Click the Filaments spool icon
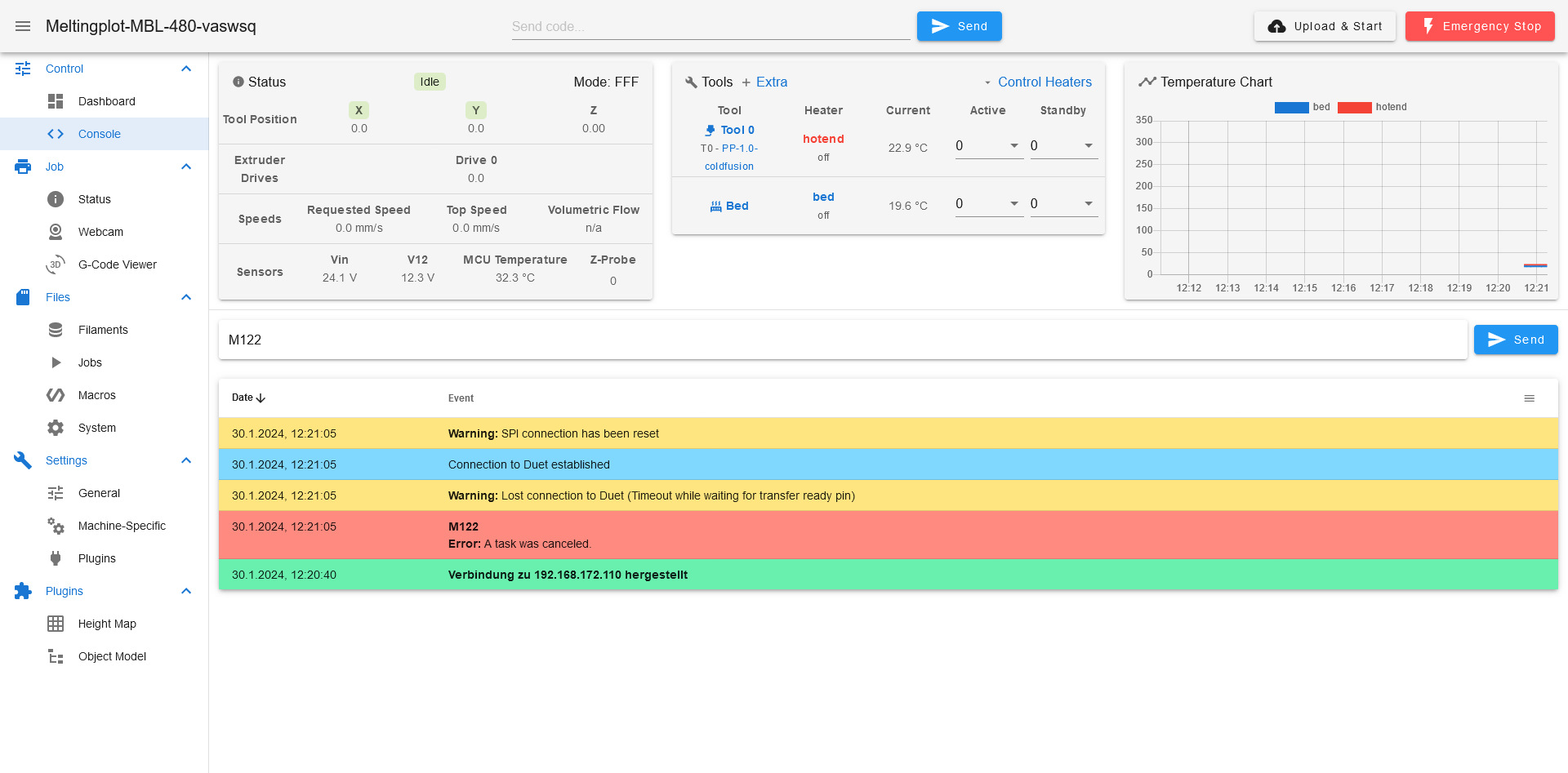 point(56,330)
